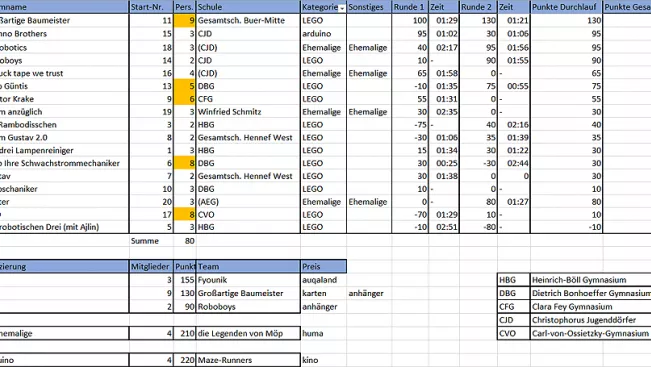The height and width of the screenshot is (367, 651).
Task: Click the Christophorus Jugenddörfer cell
Action: click(591, 320)
